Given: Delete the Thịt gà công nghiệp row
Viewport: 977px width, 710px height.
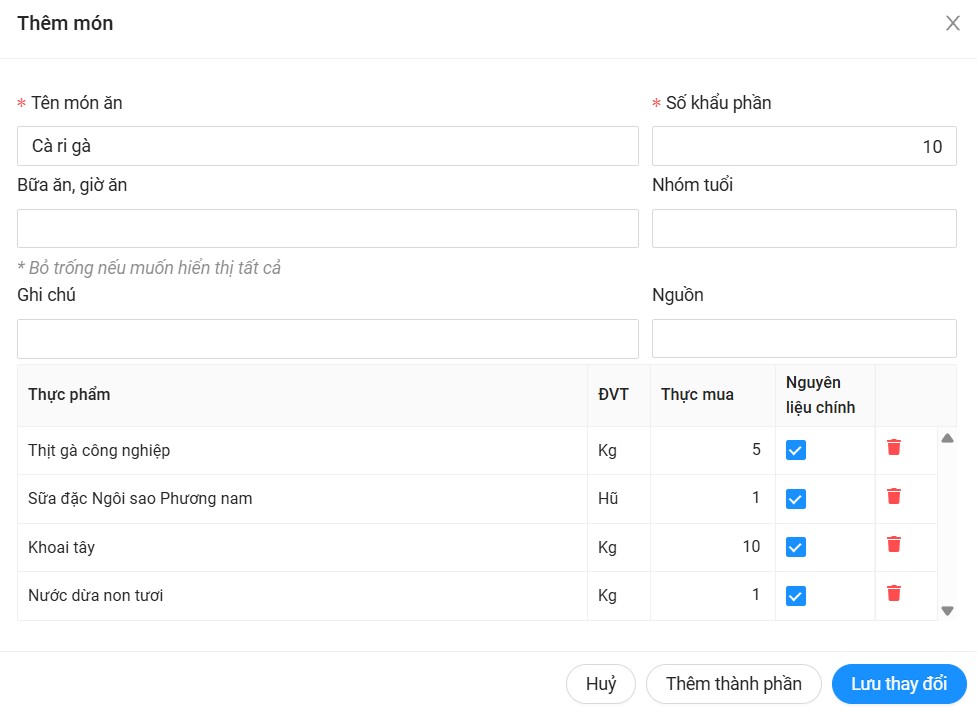Looking at the screenshot, I should (x=894, y=447).
